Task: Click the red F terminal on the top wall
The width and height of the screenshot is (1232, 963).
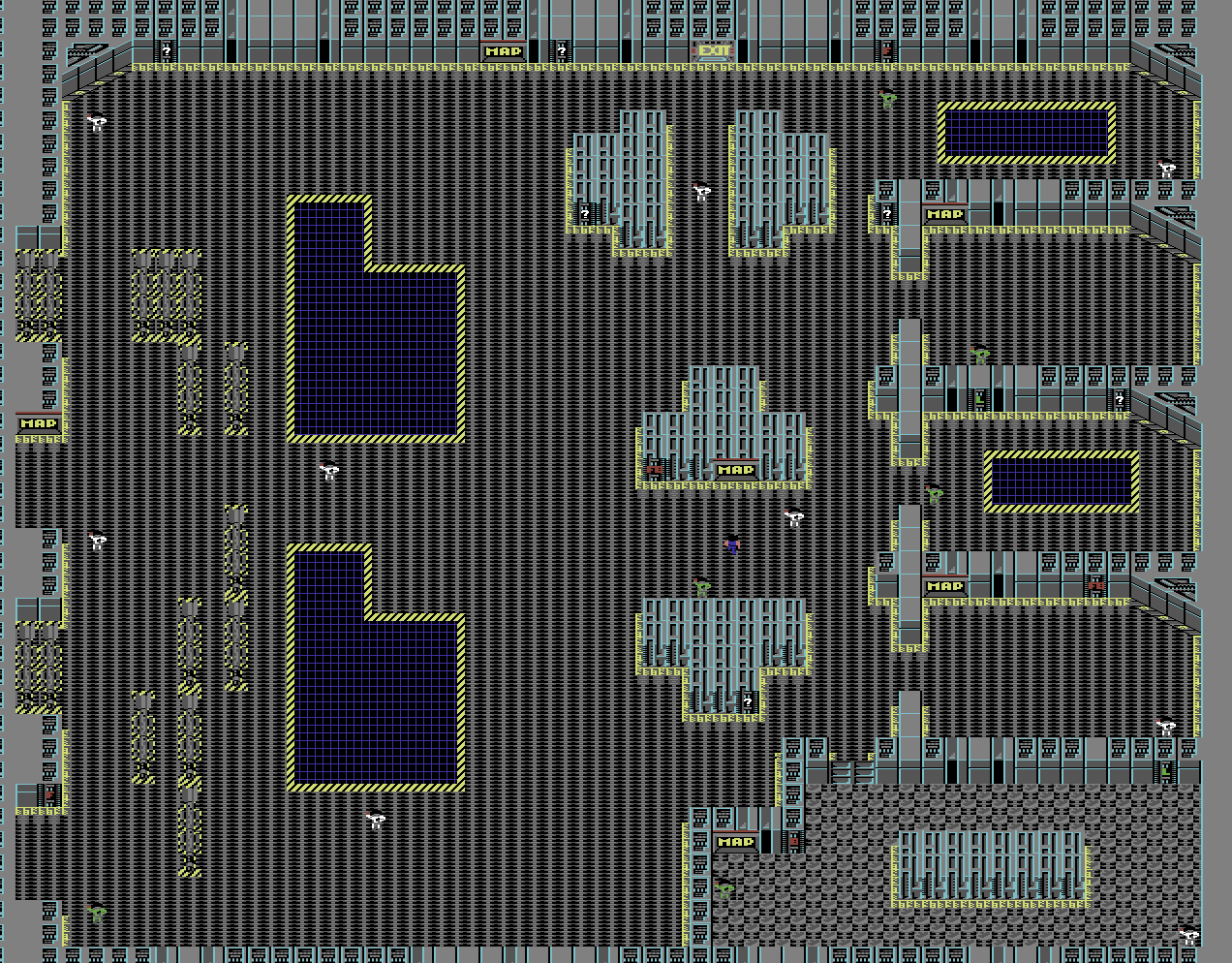Action: click(887, 51)
